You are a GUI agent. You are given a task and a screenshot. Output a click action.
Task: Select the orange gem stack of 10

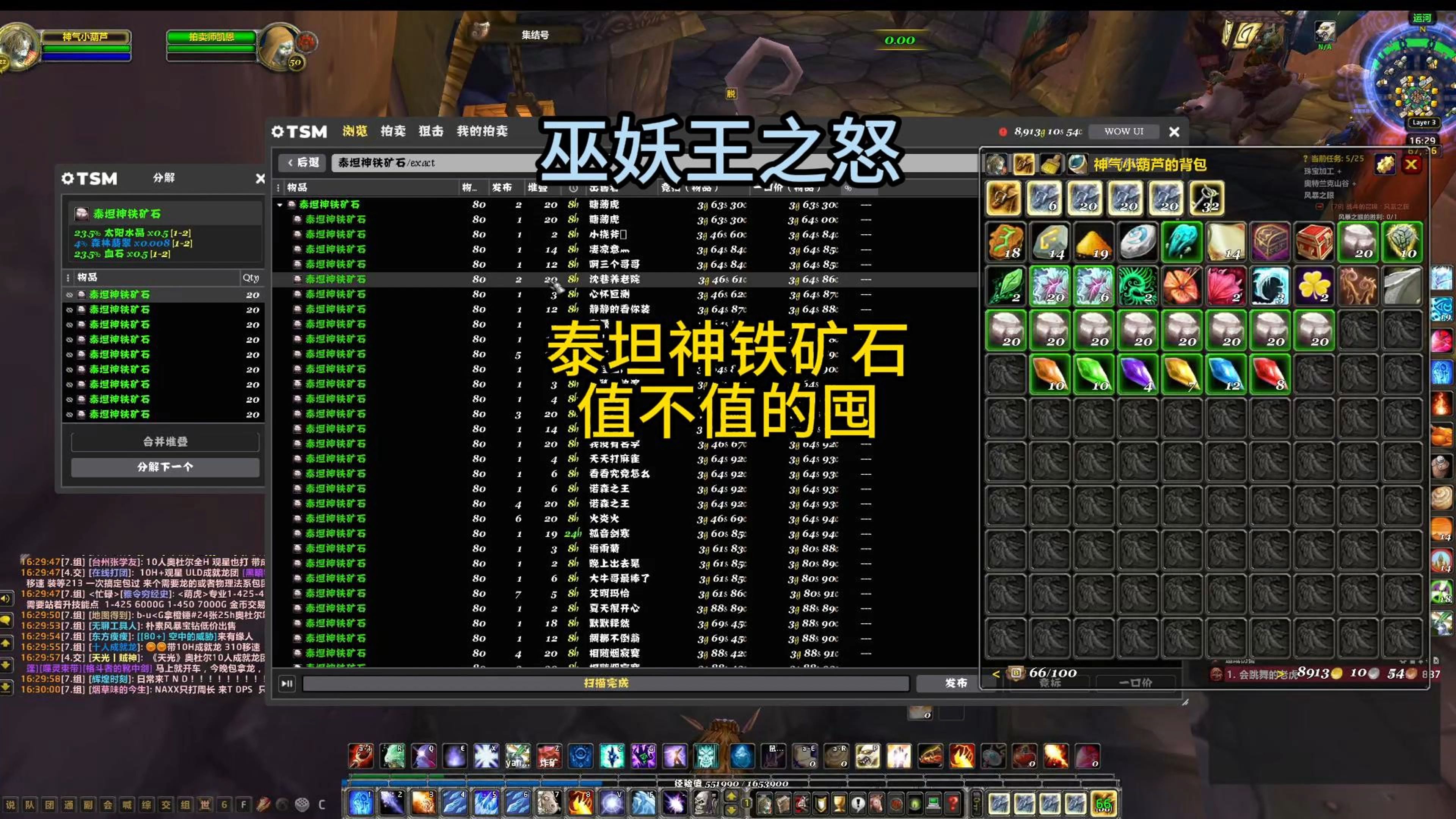(x=1050, y=374)
